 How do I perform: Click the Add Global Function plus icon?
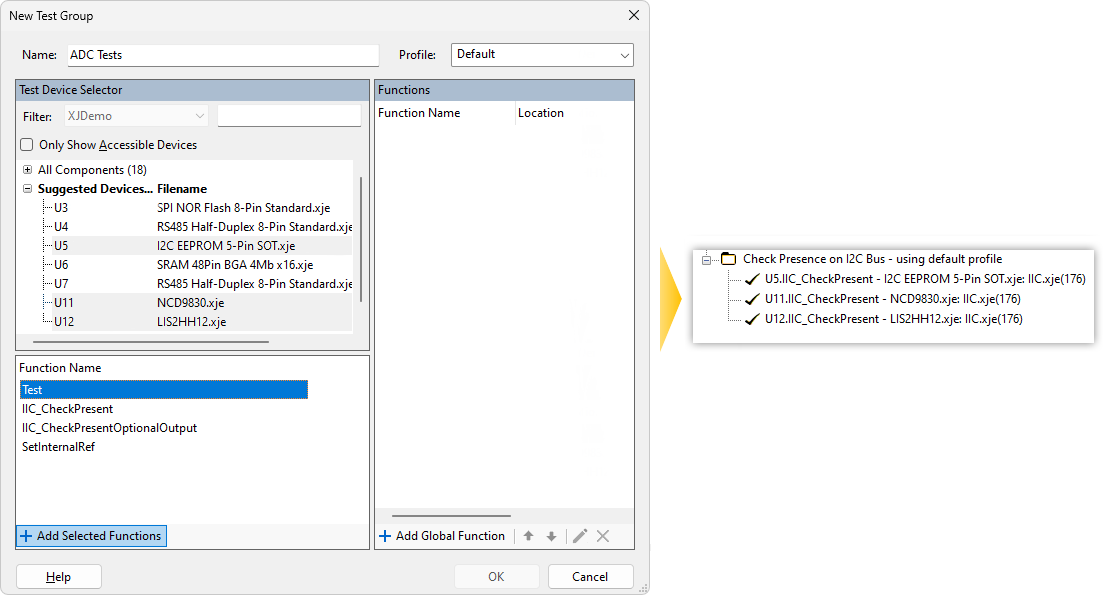coord(385,536)
